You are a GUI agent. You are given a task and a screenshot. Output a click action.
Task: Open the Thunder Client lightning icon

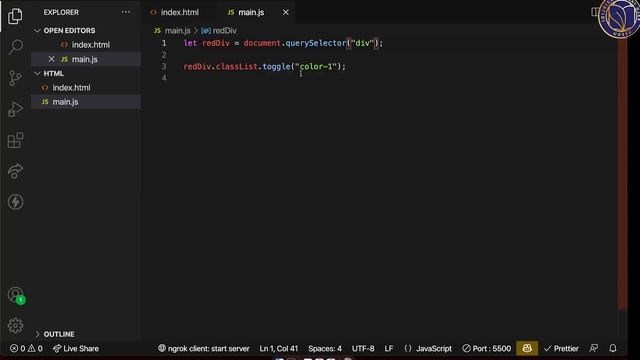point(15,202)
